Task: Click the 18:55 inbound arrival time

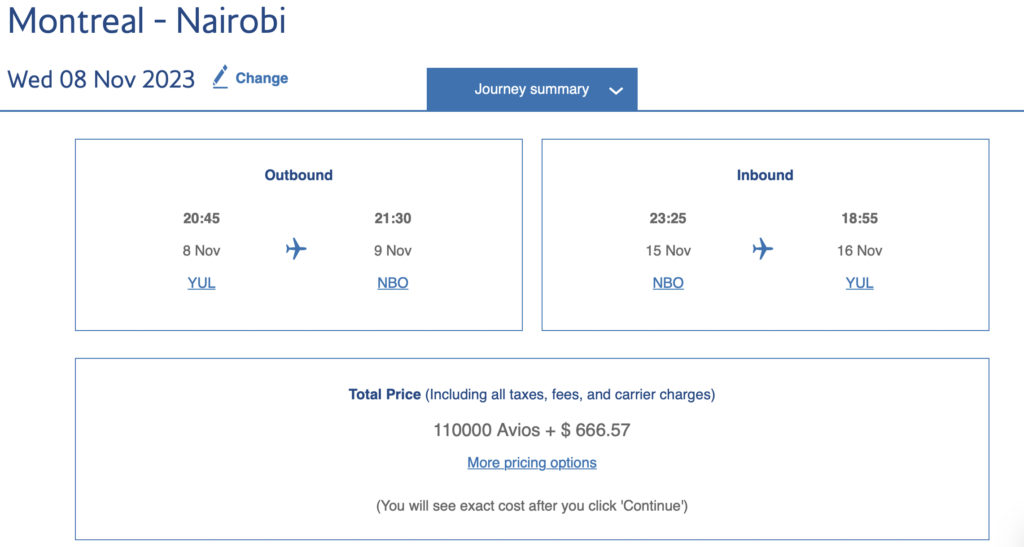Action: pyautogui.click(x=859, y=218)
